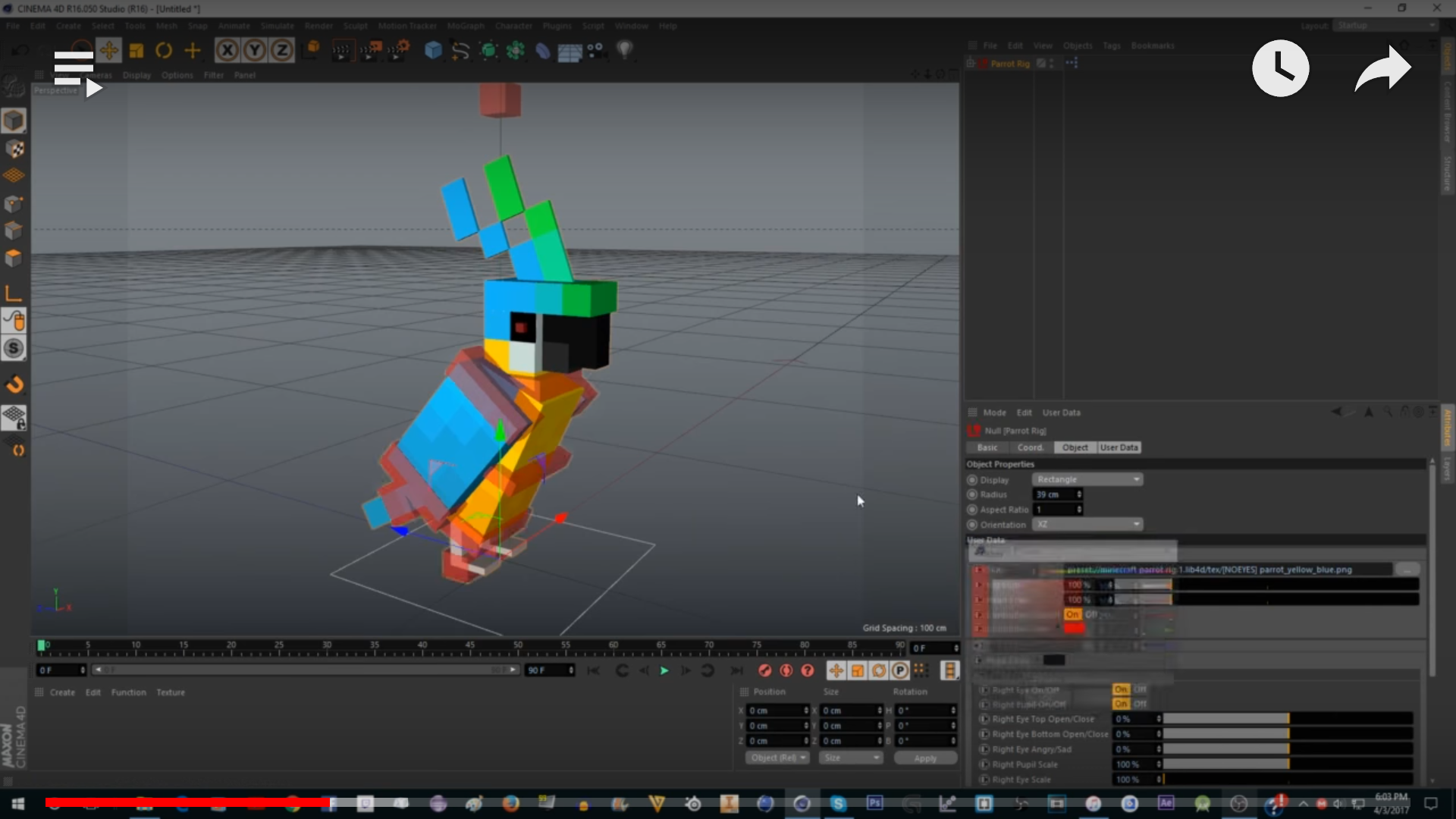Switch to the Coord. tab

[1030, 447]
